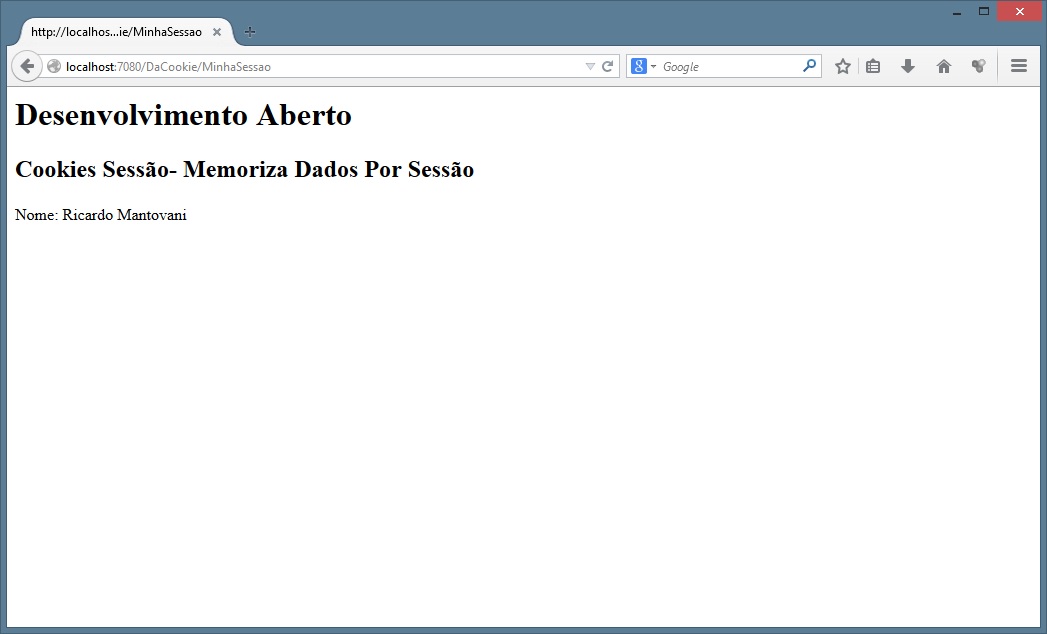Click the search magnifier icon
The height and width of the screenshot is (634, 1047).
point(809,66)
